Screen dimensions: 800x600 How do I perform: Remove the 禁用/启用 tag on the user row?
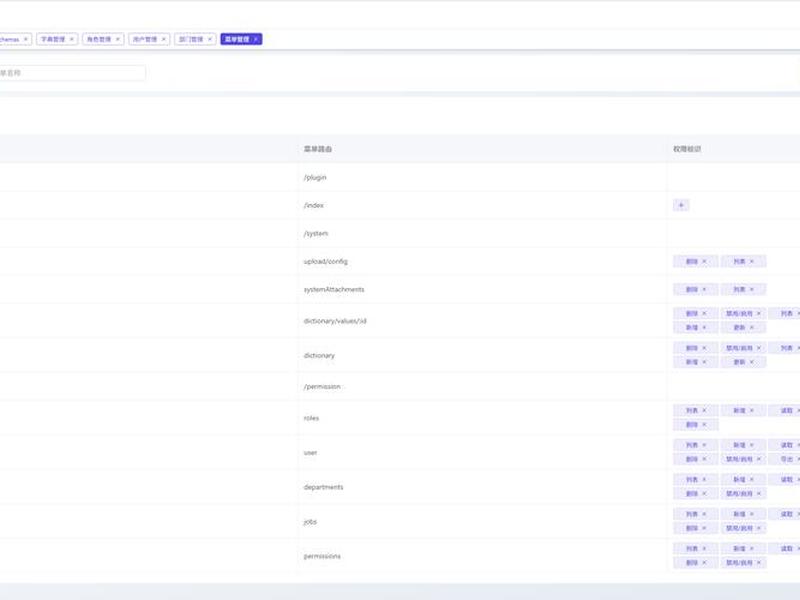tap(759, 459)
